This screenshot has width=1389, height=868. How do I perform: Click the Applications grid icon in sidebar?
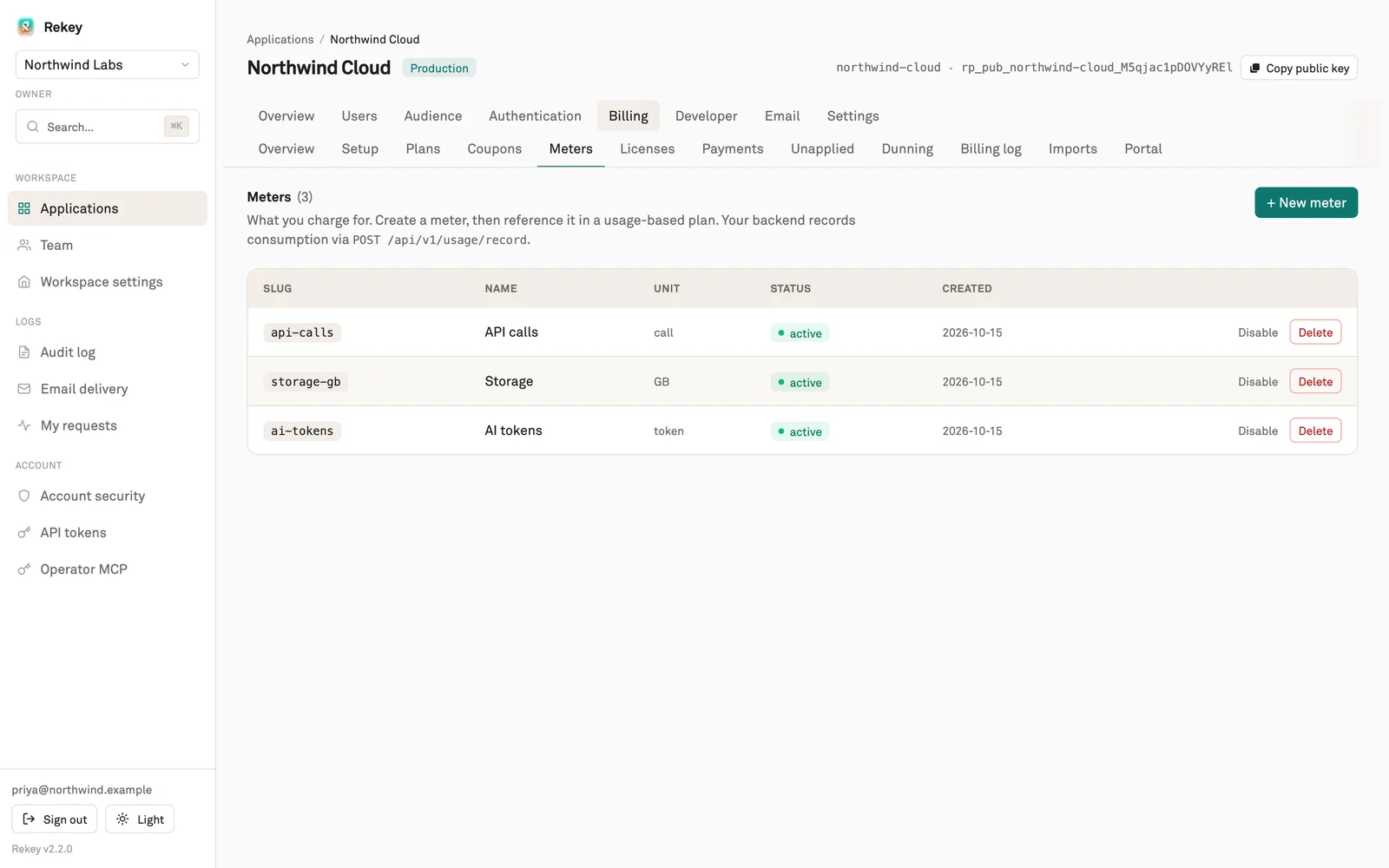tap(24, 208)
